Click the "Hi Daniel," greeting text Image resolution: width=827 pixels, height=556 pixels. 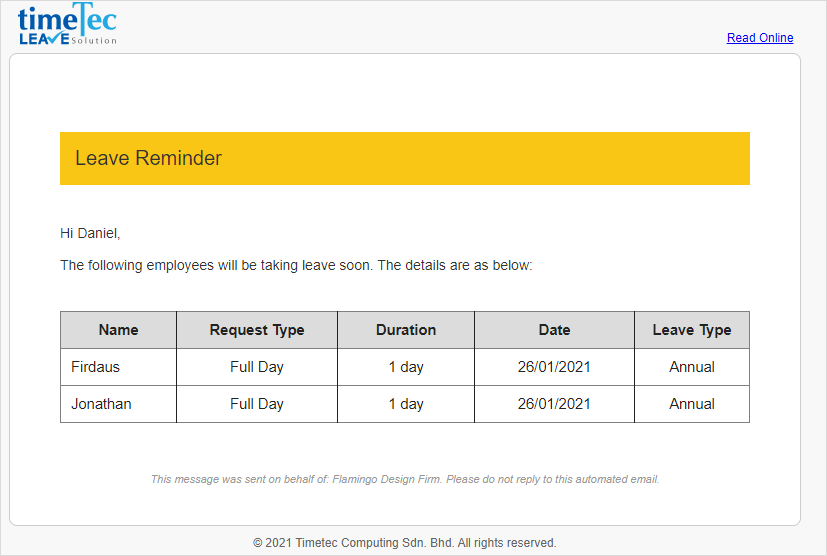pyautogui.click(x=90, y=233)
